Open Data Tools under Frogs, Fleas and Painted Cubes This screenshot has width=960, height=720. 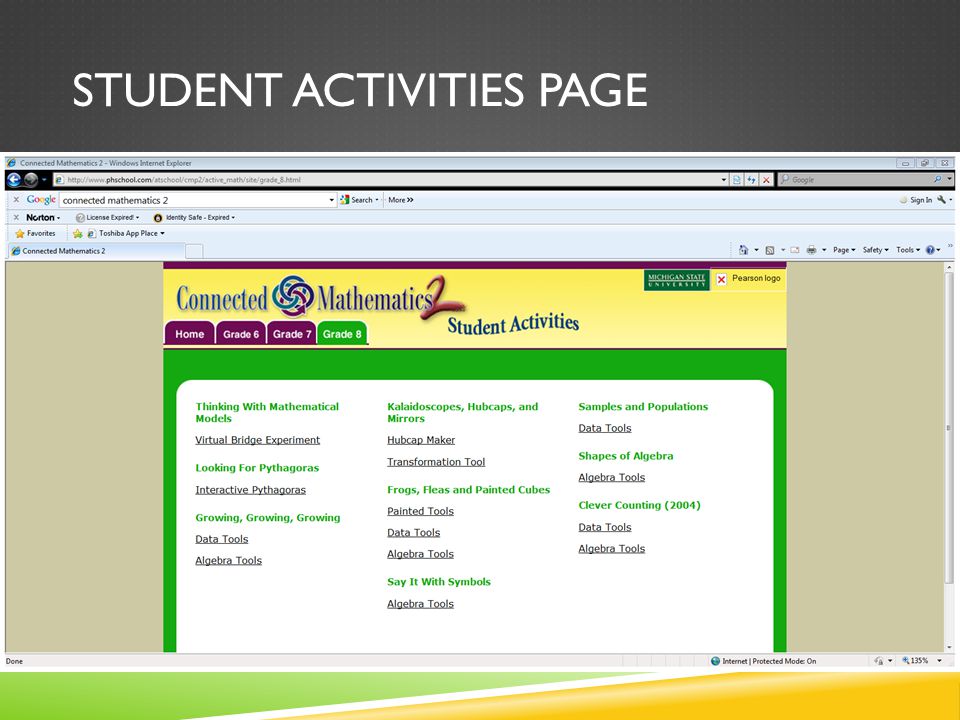[413, 533]
